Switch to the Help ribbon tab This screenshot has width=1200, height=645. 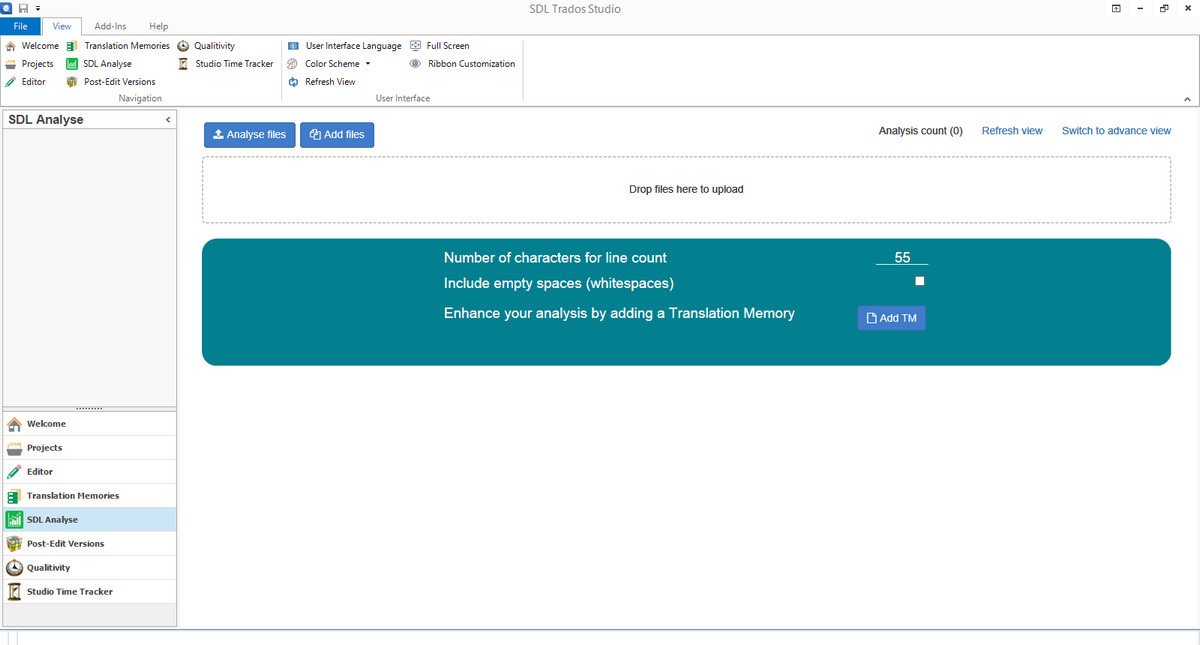point(158,26)
